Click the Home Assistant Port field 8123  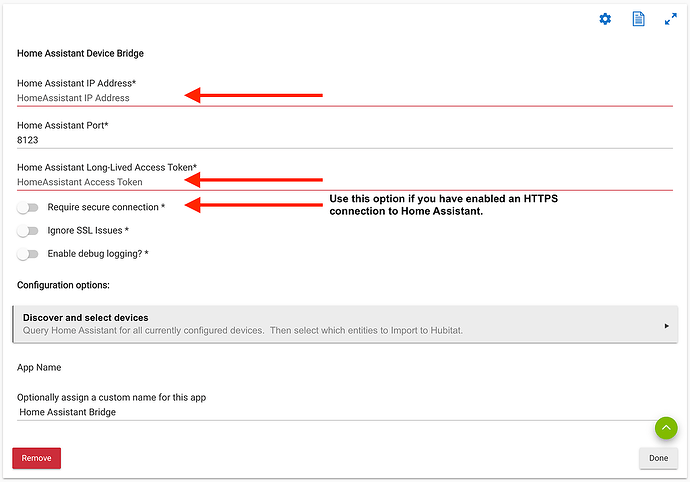point(345,140)
